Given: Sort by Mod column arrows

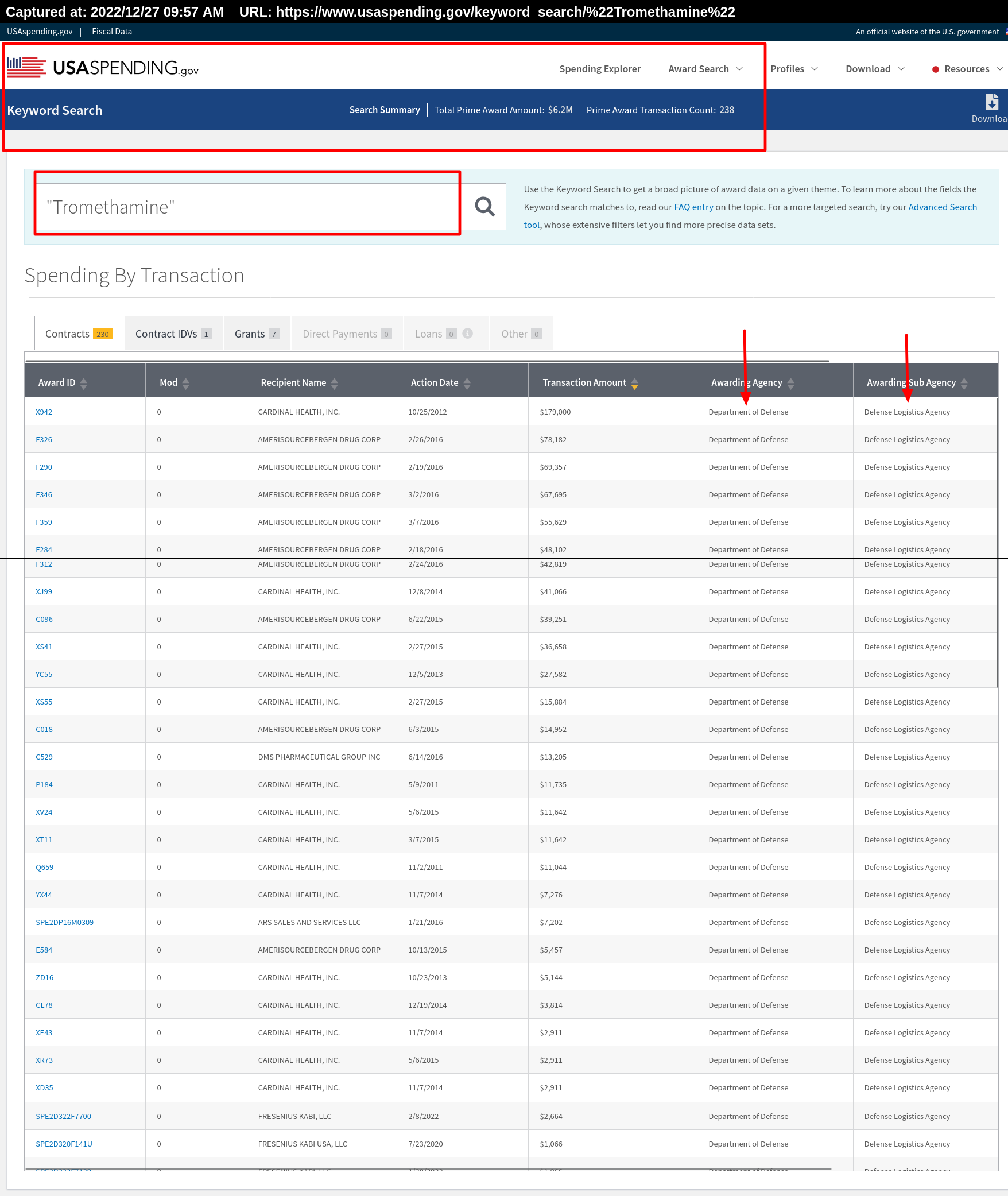Looking at the screenshot, I should click(185, 383).
